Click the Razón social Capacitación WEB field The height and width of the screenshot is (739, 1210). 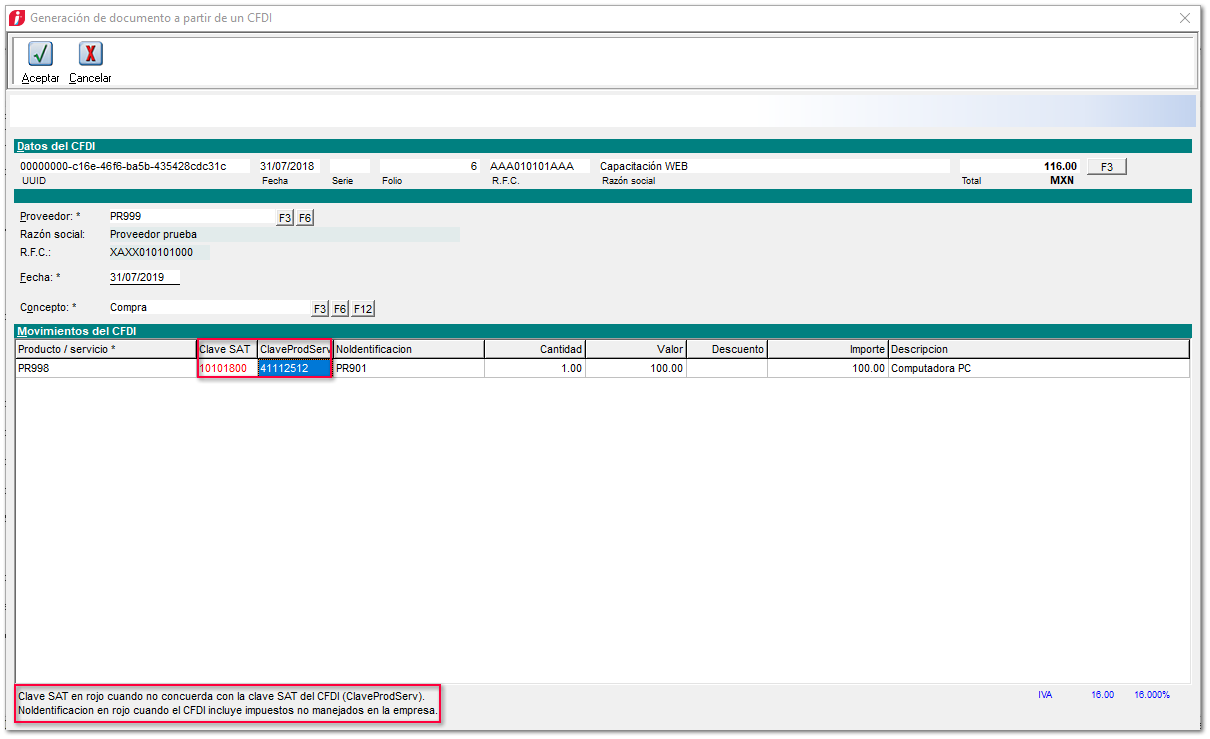click(773, 166)
